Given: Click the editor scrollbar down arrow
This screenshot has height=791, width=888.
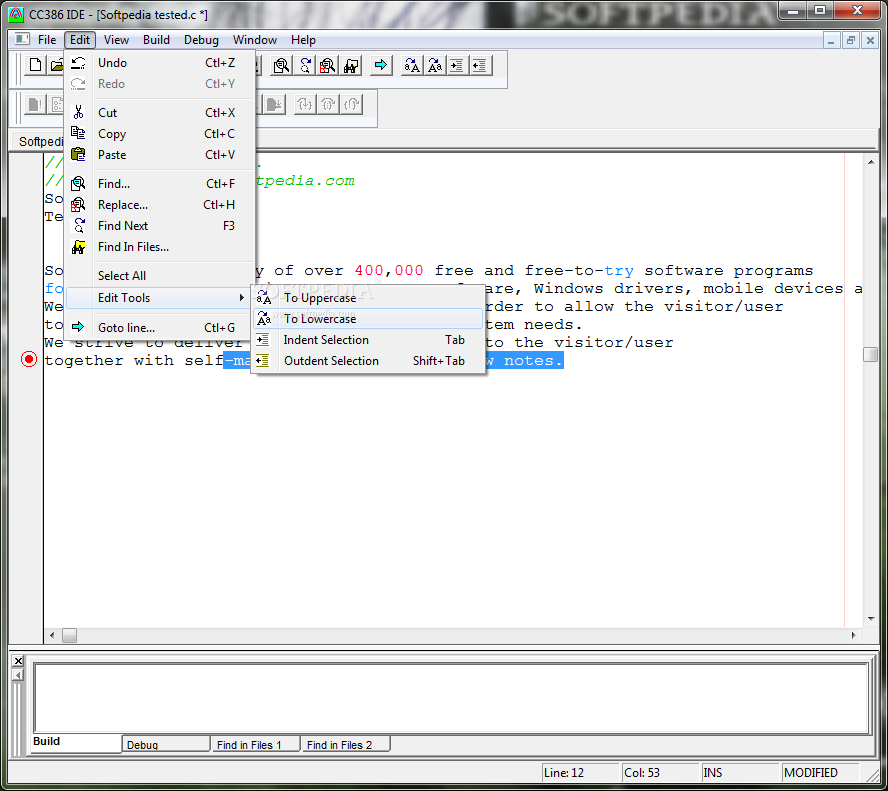Looking at the screenshot, I should [870, 619].
